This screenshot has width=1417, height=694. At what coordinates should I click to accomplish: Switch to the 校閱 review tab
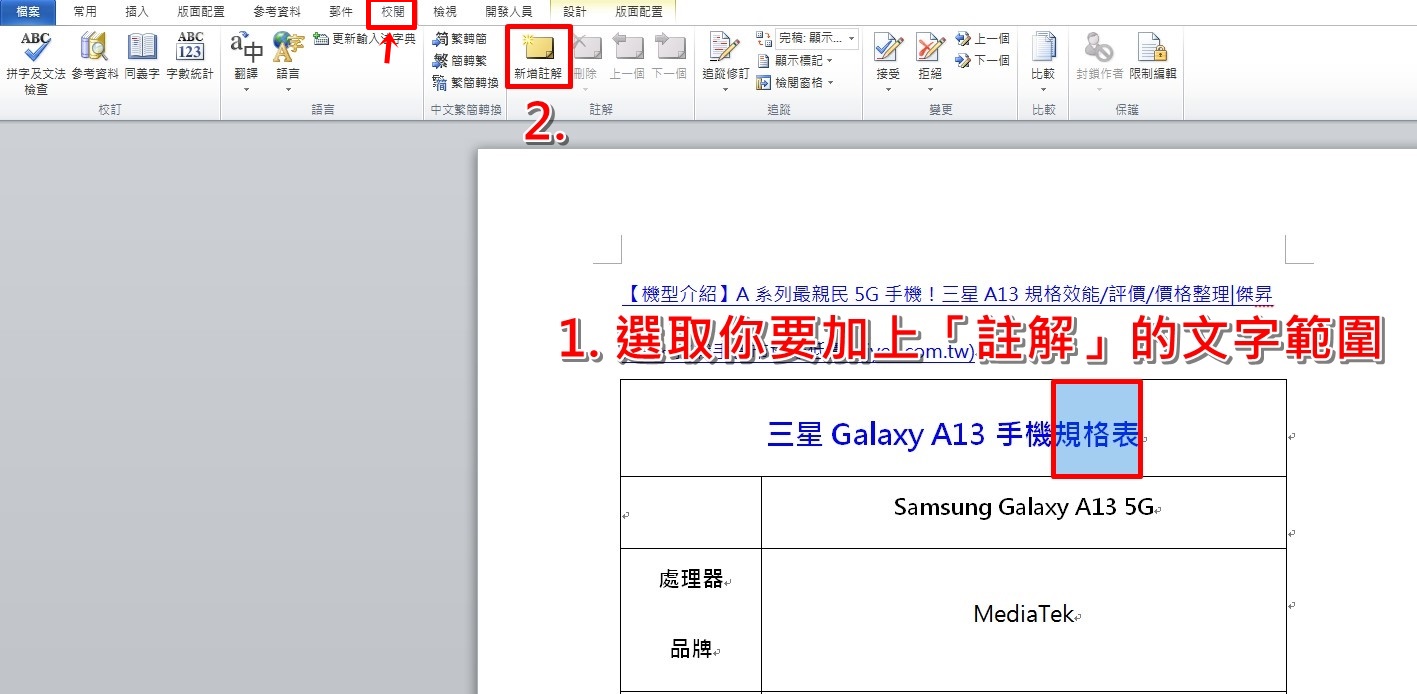tap(393, 12)
